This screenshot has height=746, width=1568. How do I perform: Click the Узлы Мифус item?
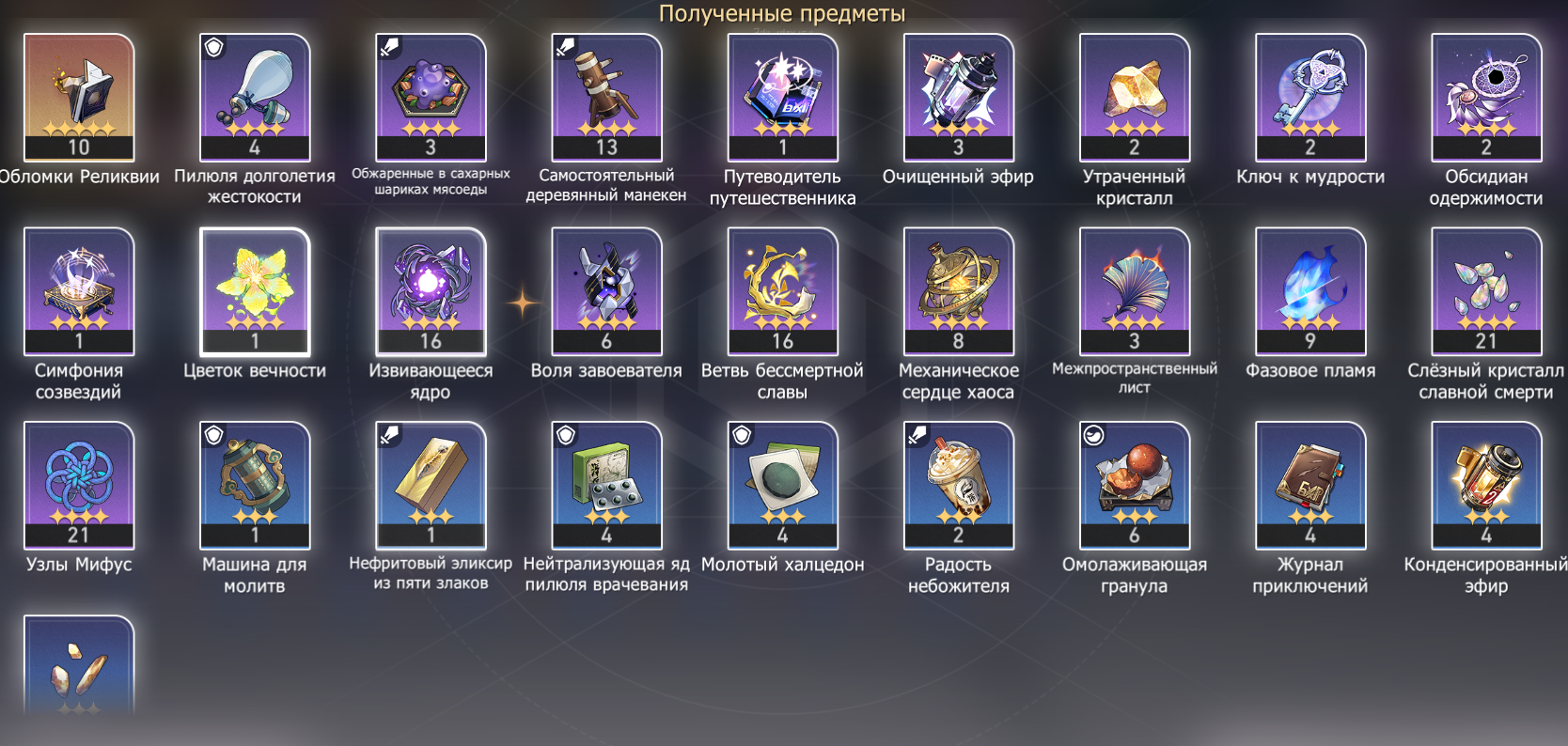[x=79, y=485]
